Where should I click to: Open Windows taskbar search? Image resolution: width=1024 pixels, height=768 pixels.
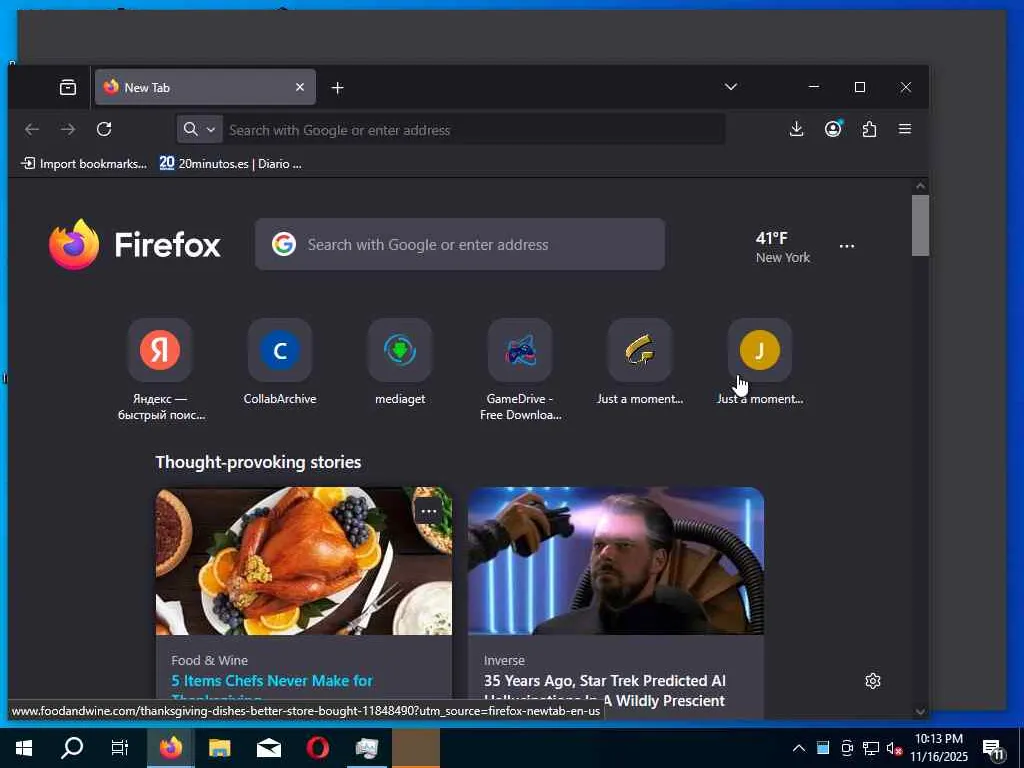coord(72,748)
